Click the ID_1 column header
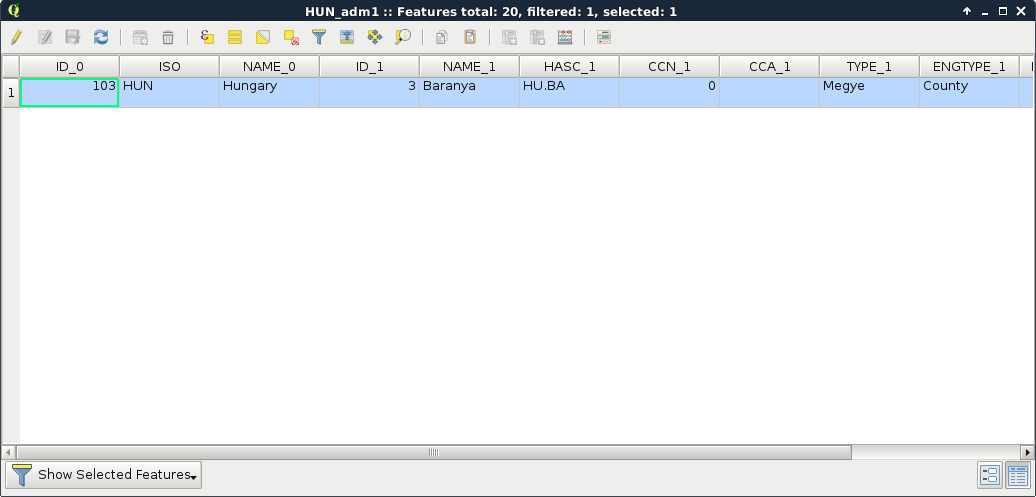The width and height of the screenshot is (1036, 497). 369,67
